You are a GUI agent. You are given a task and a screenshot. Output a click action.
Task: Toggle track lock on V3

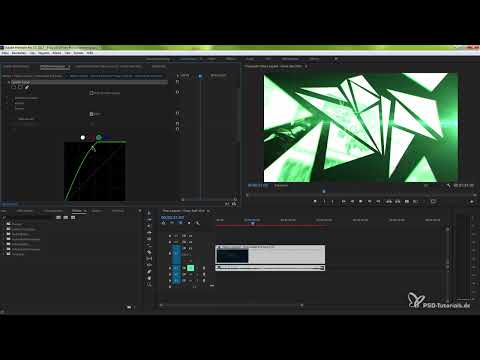(170, 236)
